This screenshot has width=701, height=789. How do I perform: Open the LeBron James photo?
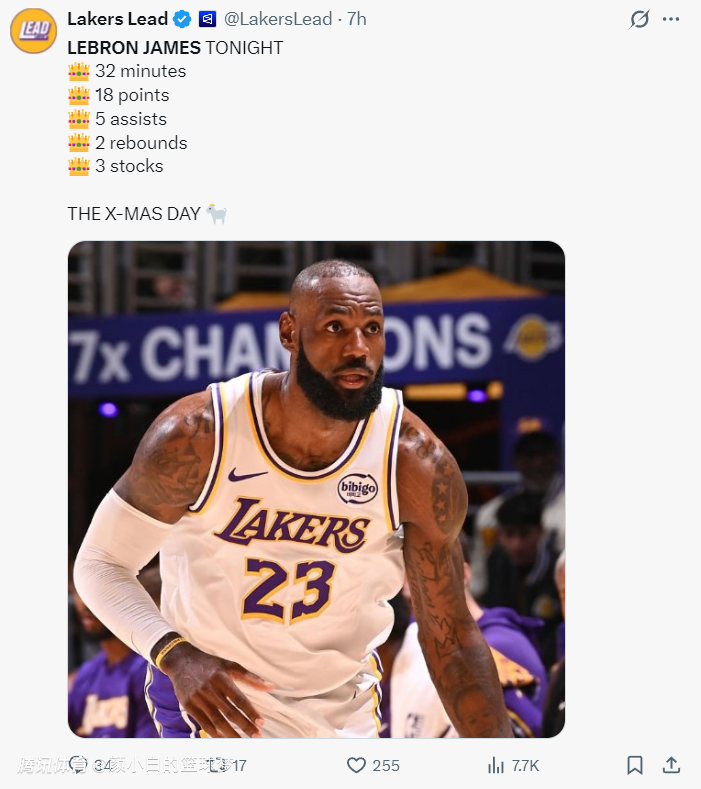coord(316,489)
